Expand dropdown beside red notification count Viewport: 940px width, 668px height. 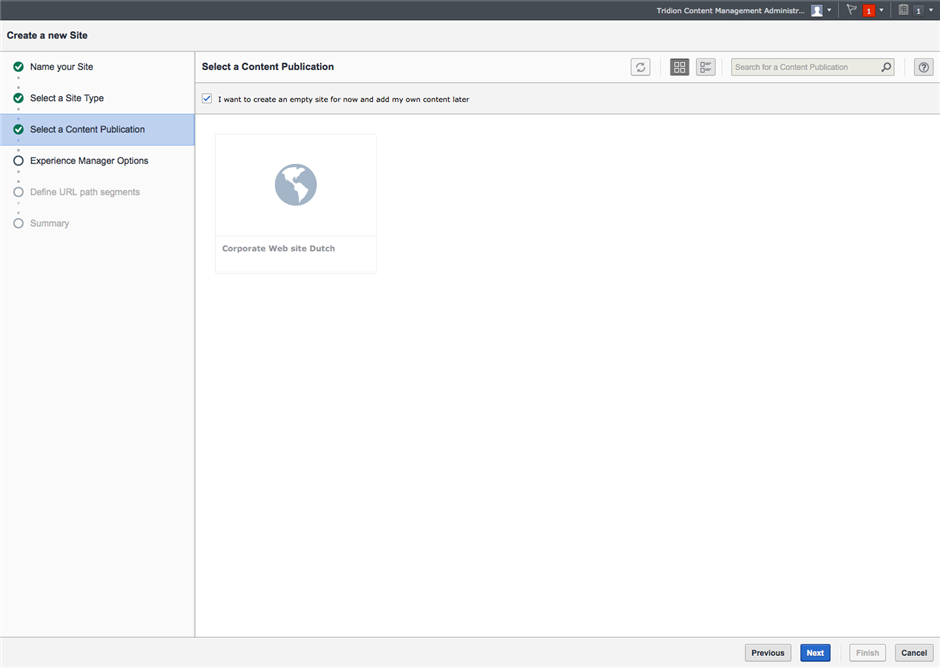(x=881, y=10)
